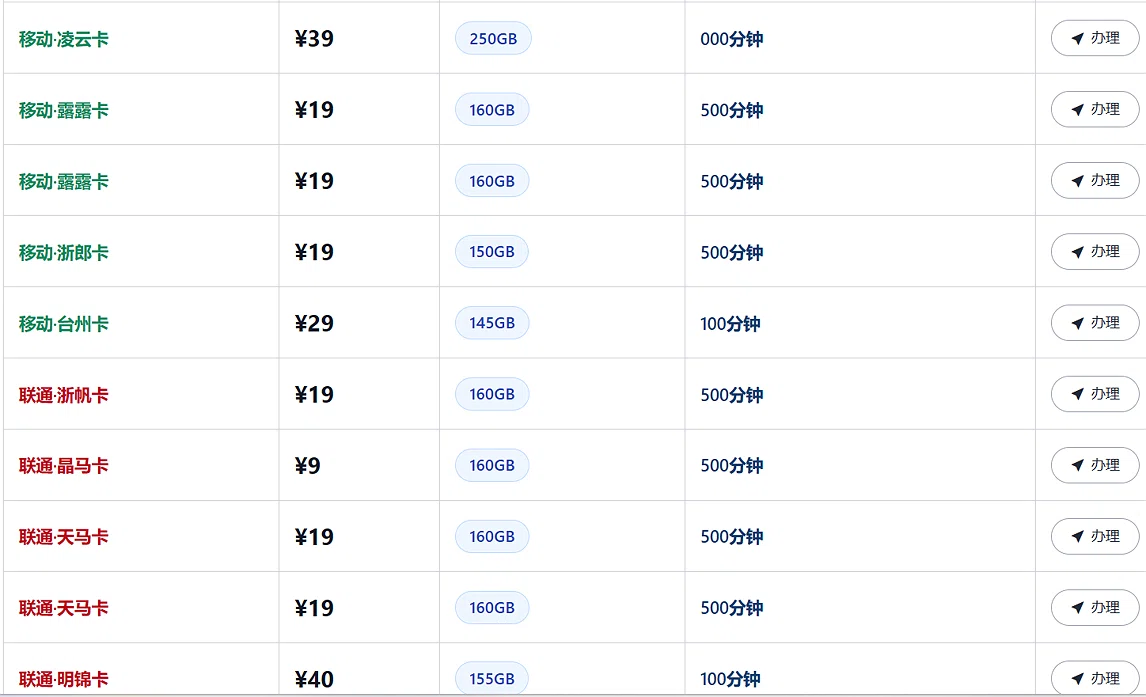
Task: Click the ¥39 price for 移动·凌云卡
Action: tap(314, 38)
